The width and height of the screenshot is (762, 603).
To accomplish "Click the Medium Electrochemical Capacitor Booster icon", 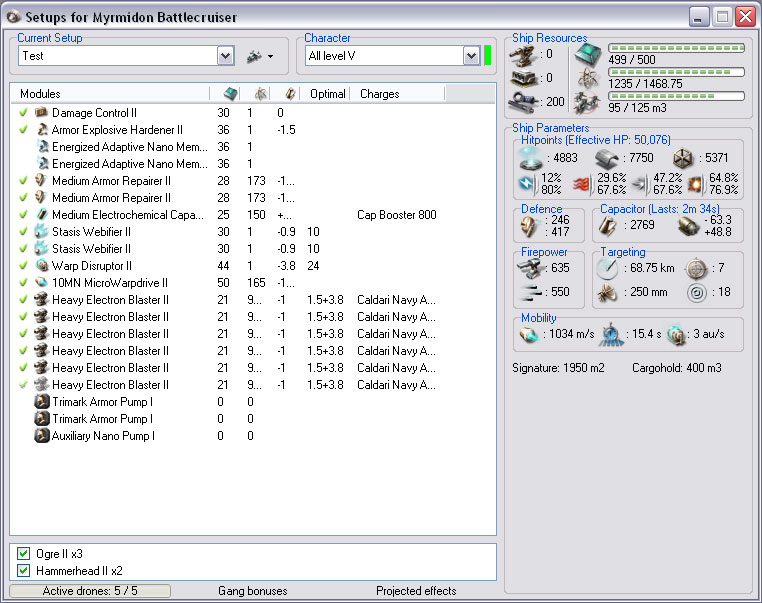I will point(42,215).
